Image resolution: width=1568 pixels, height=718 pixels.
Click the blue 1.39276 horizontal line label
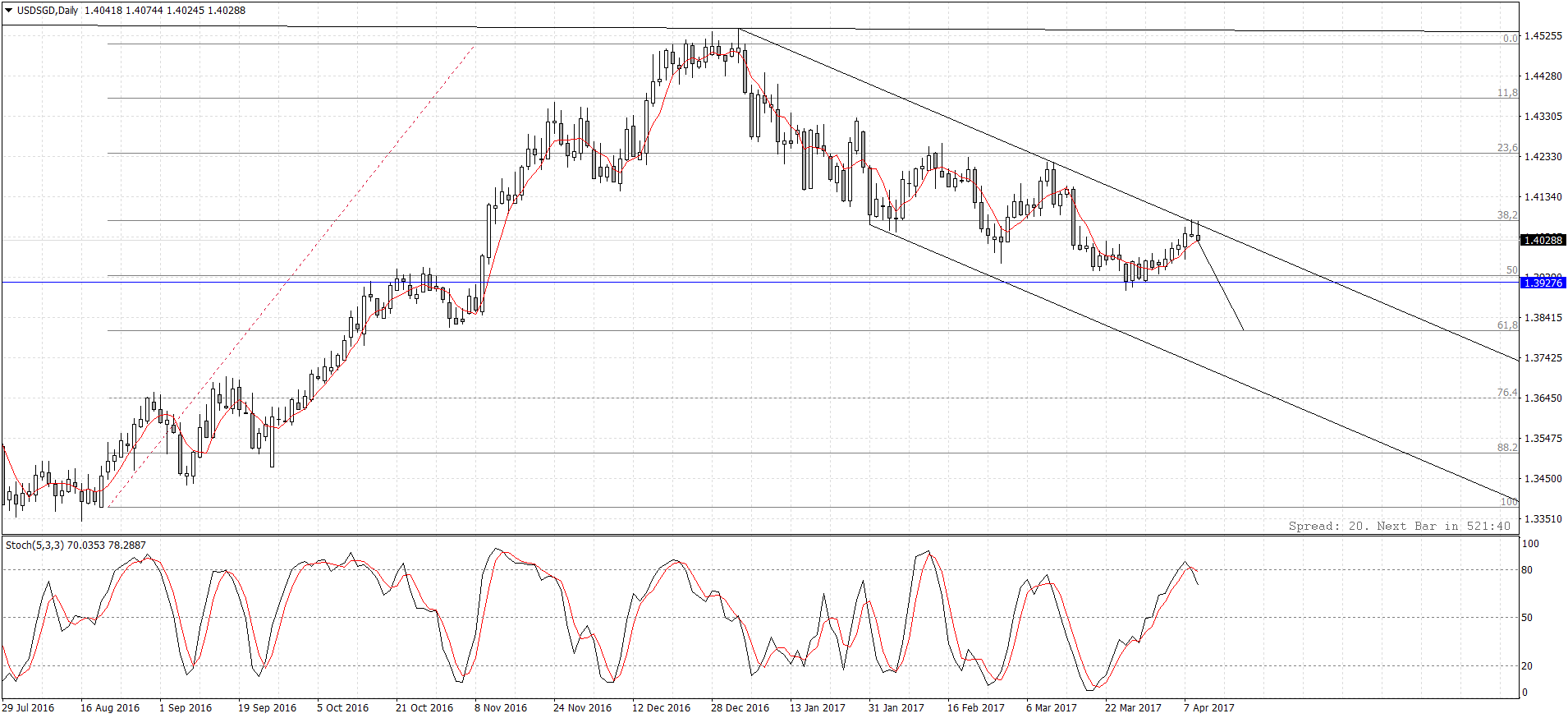tap(1543, 283)
